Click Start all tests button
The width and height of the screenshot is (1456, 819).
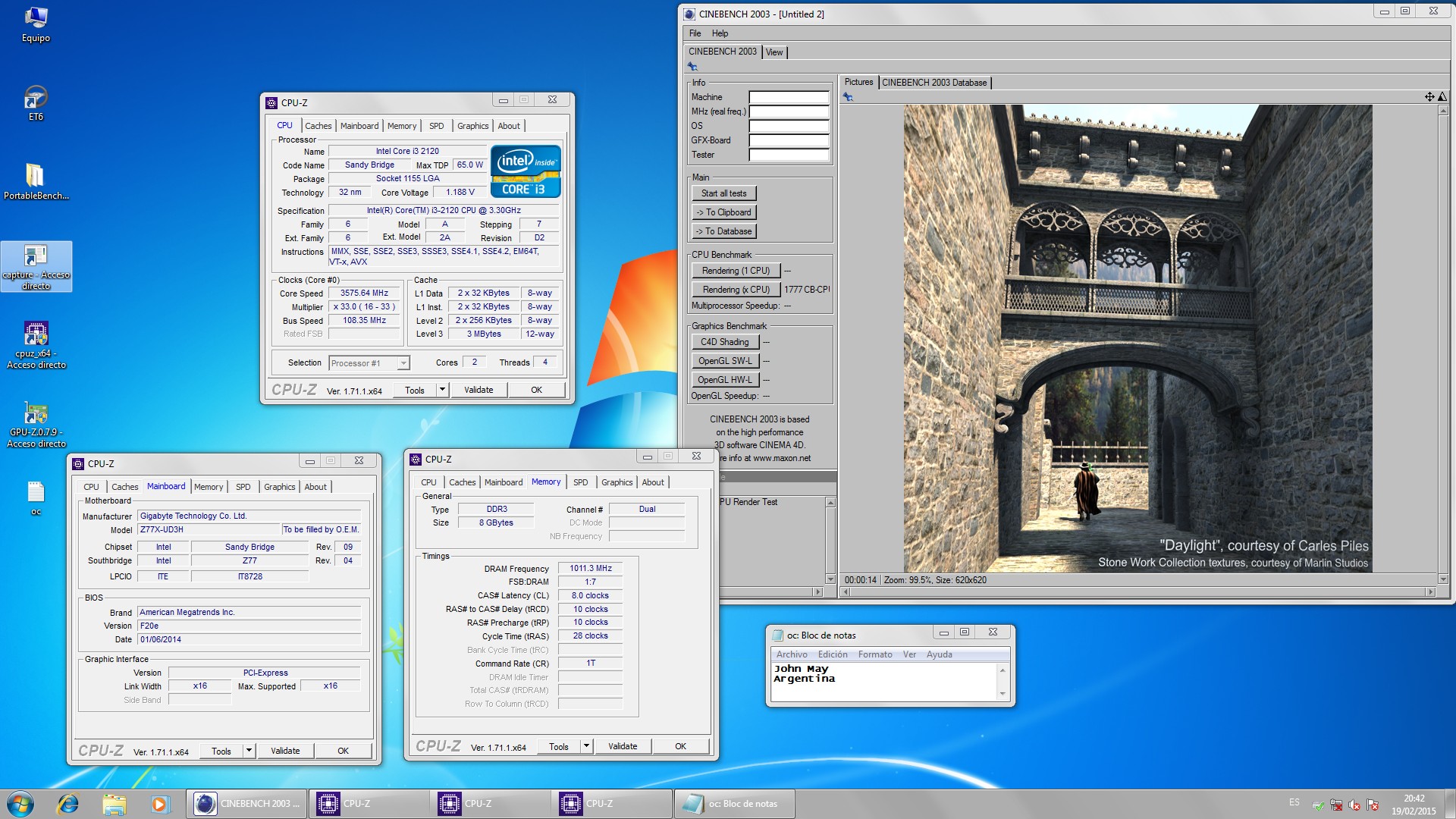[x=724, y=193]
